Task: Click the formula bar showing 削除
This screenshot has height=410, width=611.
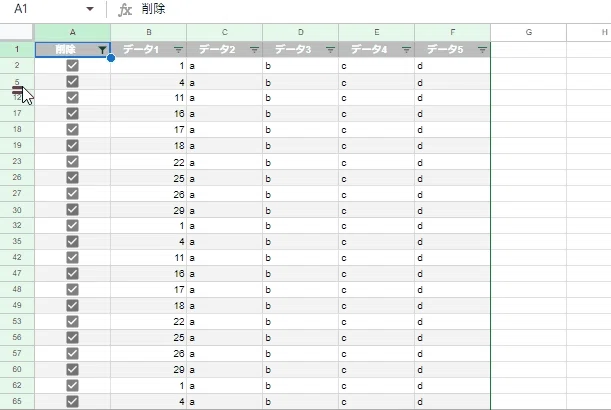Action: pyautogui.click(x=374, y=9)
